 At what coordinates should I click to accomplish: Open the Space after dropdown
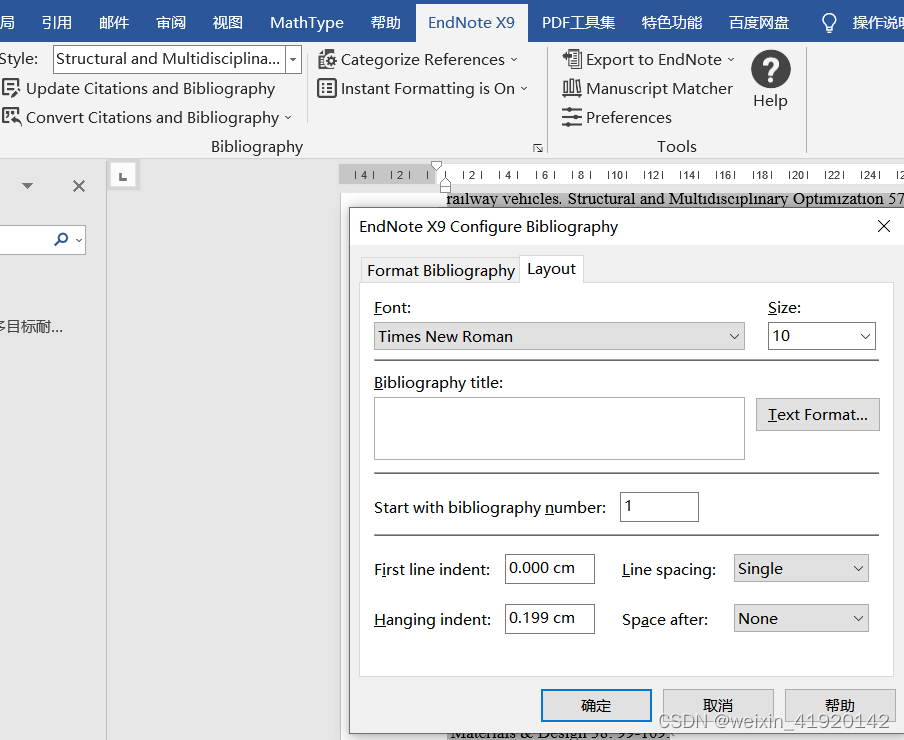point(801,618)
